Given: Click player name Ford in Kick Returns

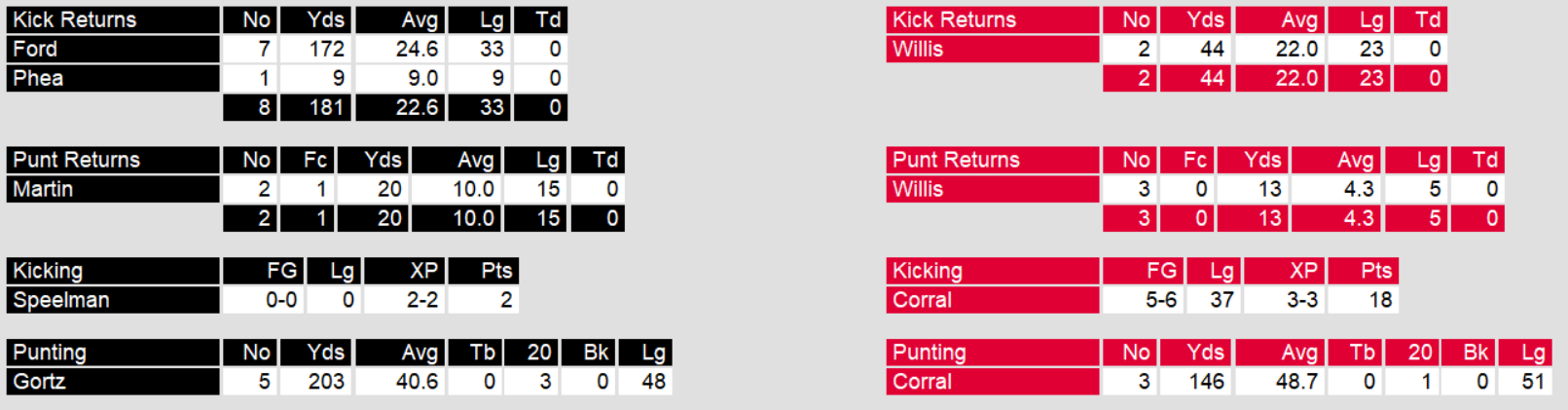Looking at the screenshot, I should click(x=35, y=49).
